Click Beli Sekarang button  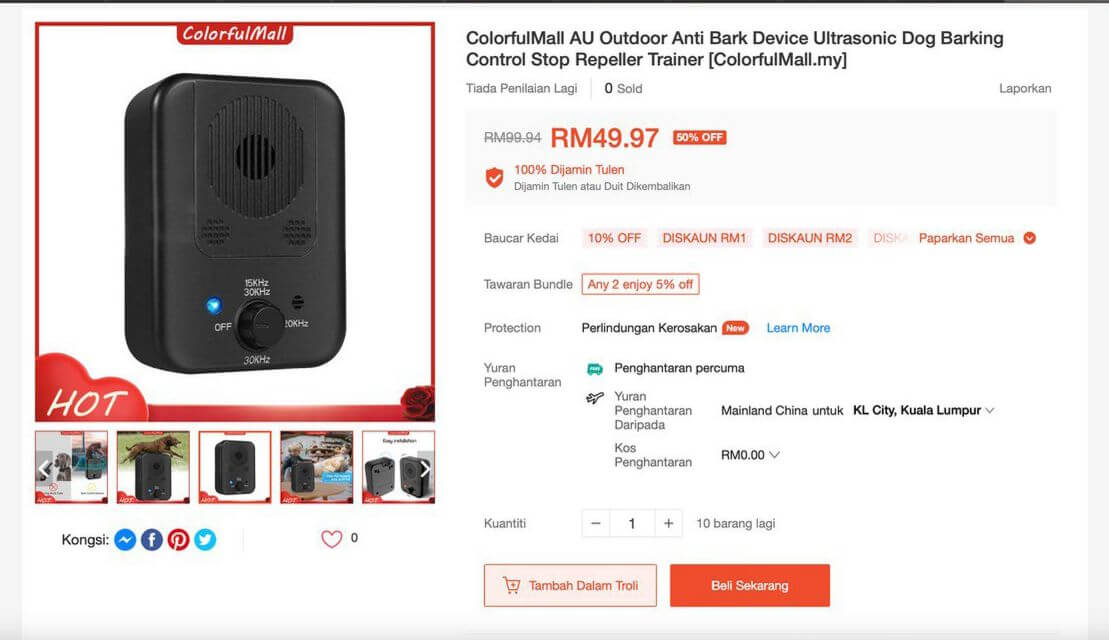point(750,586)
